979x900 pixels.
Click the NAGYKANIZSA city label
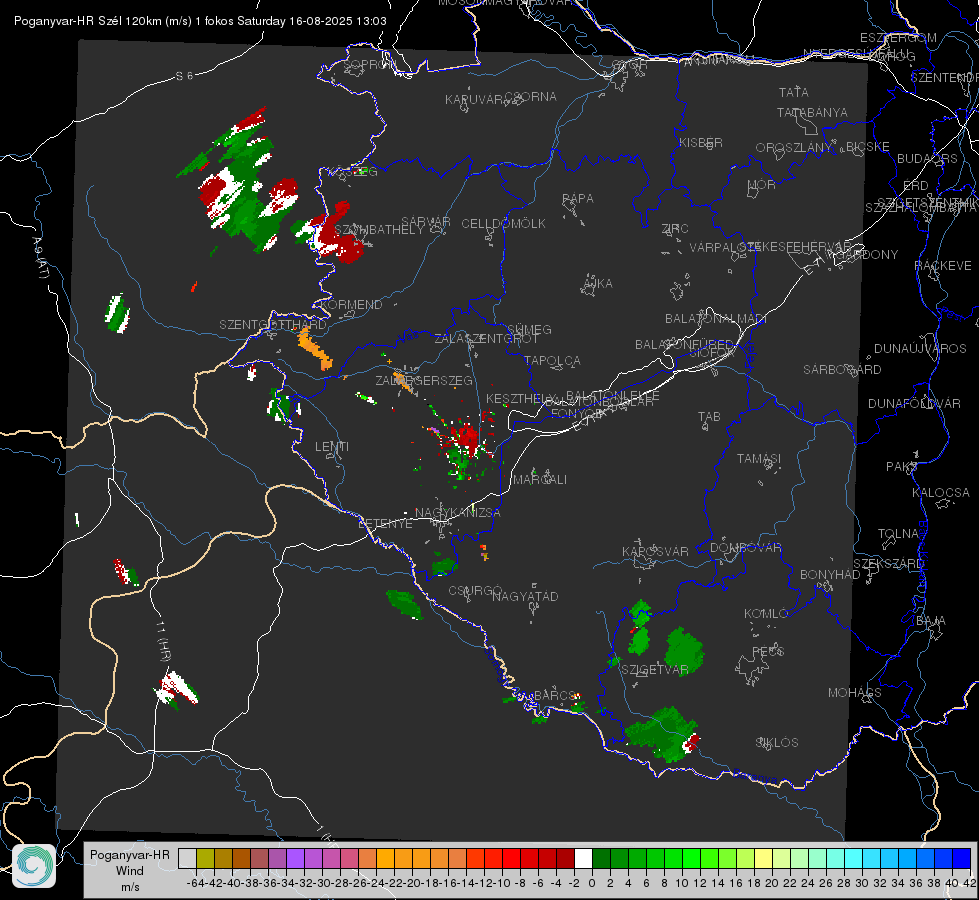pyautogui.click(x=458, y=513)
